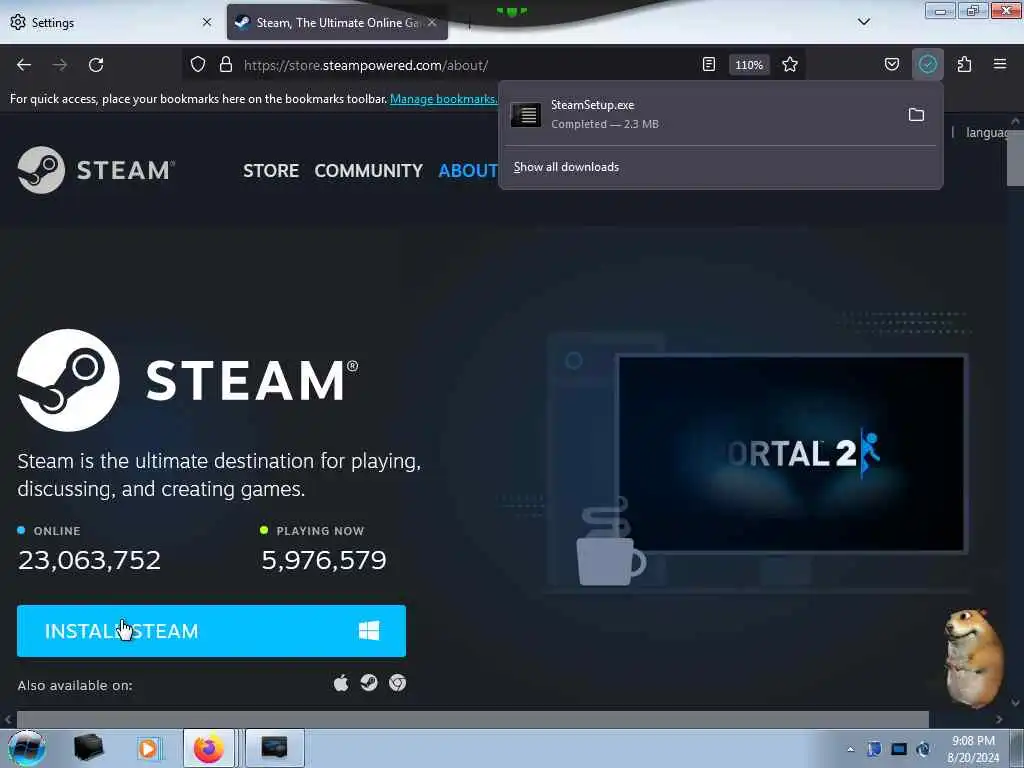The image size is (1024, 768).
Task: Reload the Steam page
Action: [x=96, y=65]
